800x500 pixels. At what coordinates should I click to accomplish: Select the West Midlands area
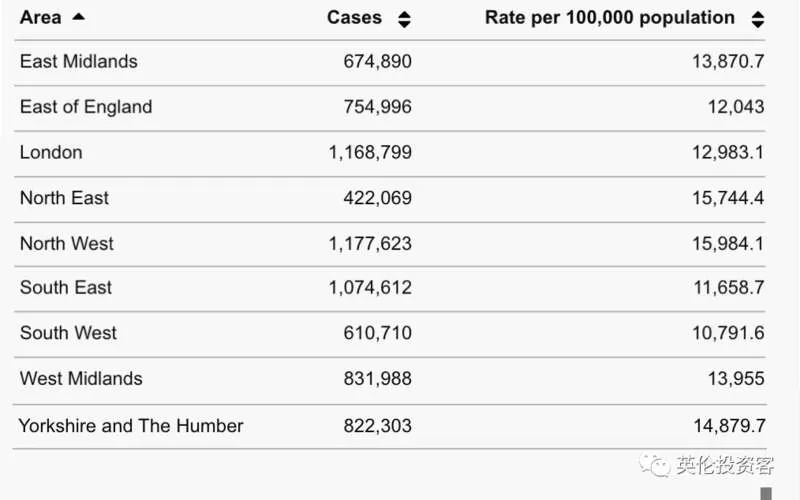point(81,379)
